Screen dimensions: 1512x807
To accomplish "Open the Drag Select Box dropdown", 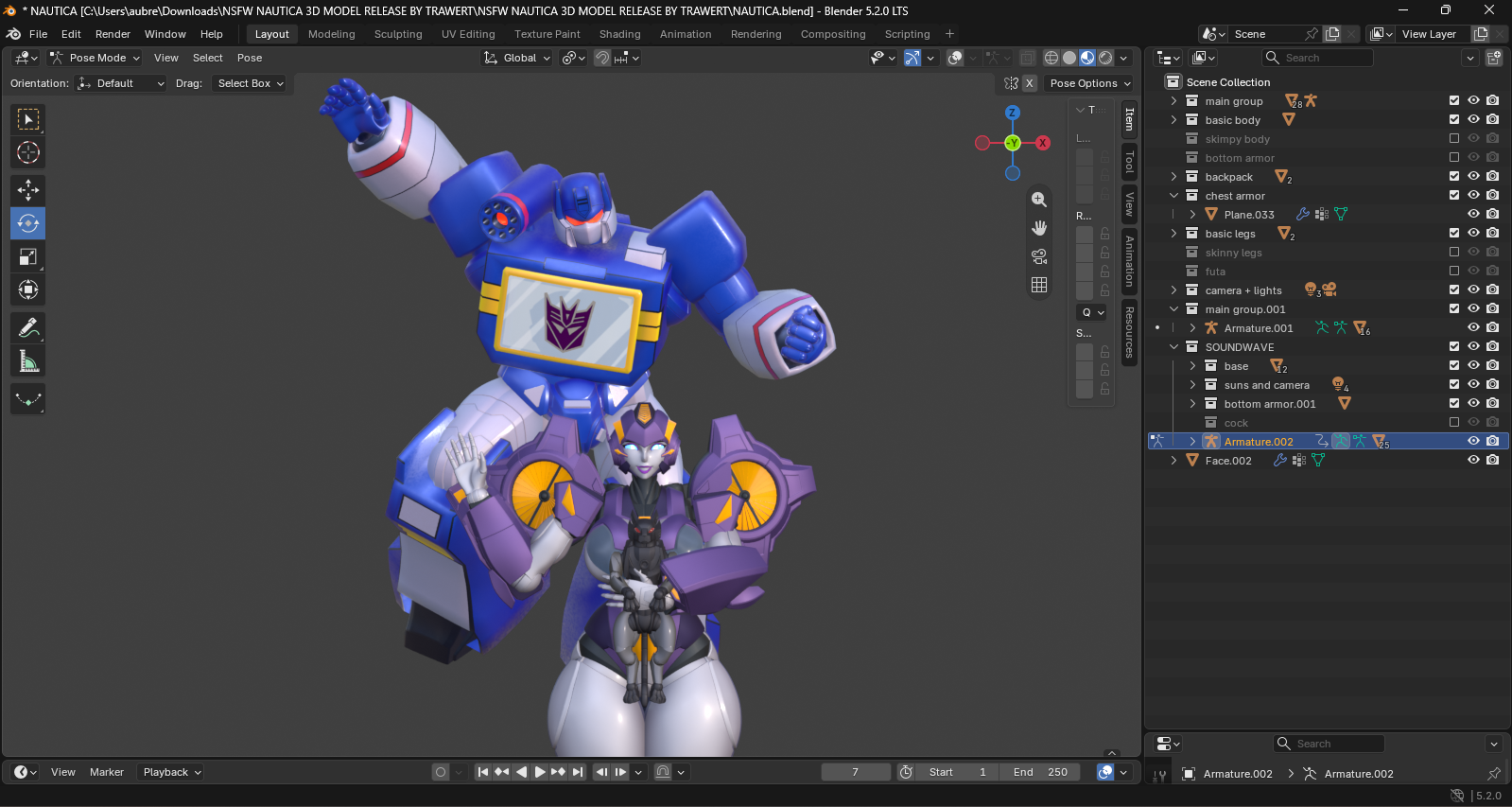I will (251, 83).
